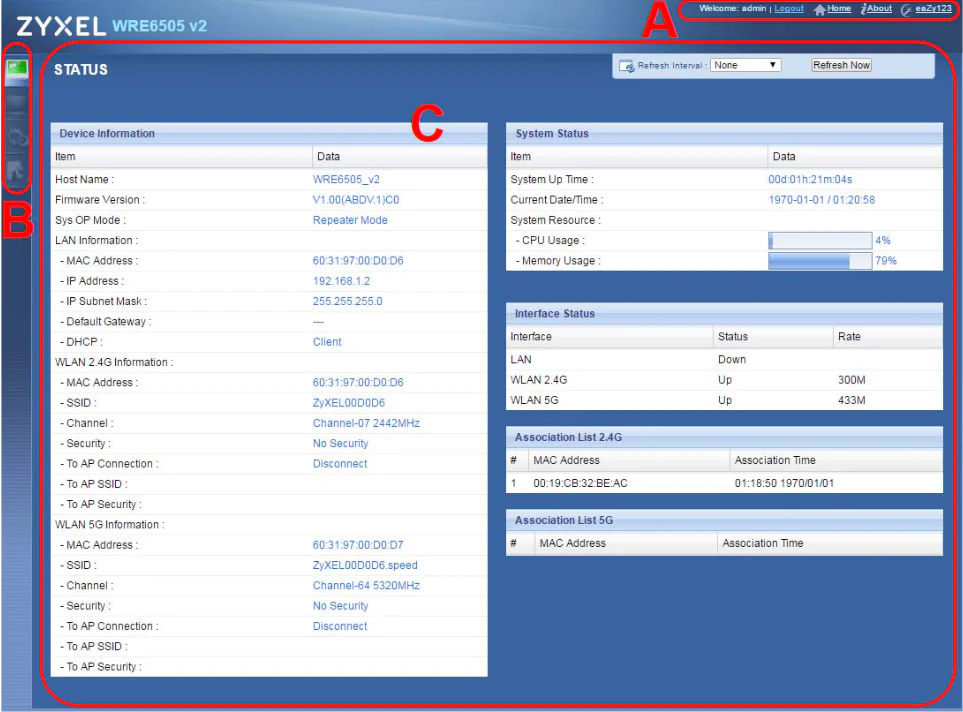Click the About info icon
963x712 pixels.
[863, 9]
